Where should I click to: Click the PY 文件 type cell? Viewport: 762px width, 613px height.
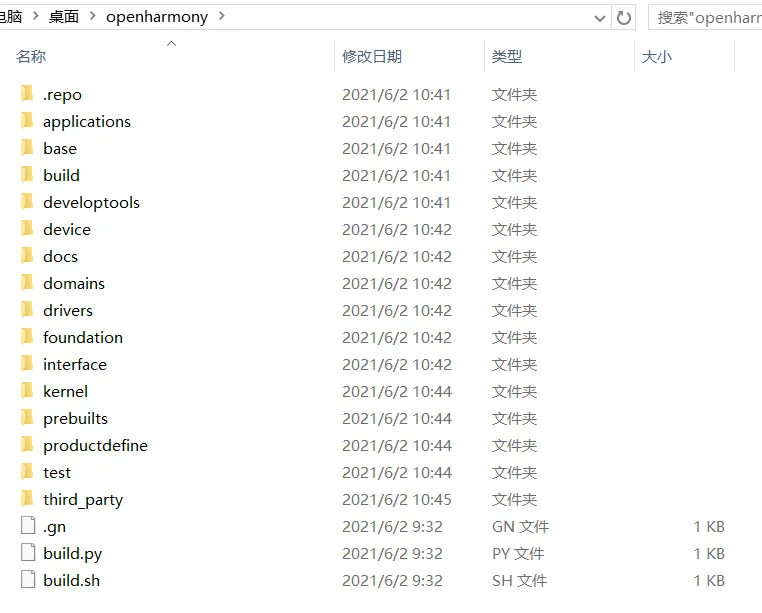tap(518, 553)
